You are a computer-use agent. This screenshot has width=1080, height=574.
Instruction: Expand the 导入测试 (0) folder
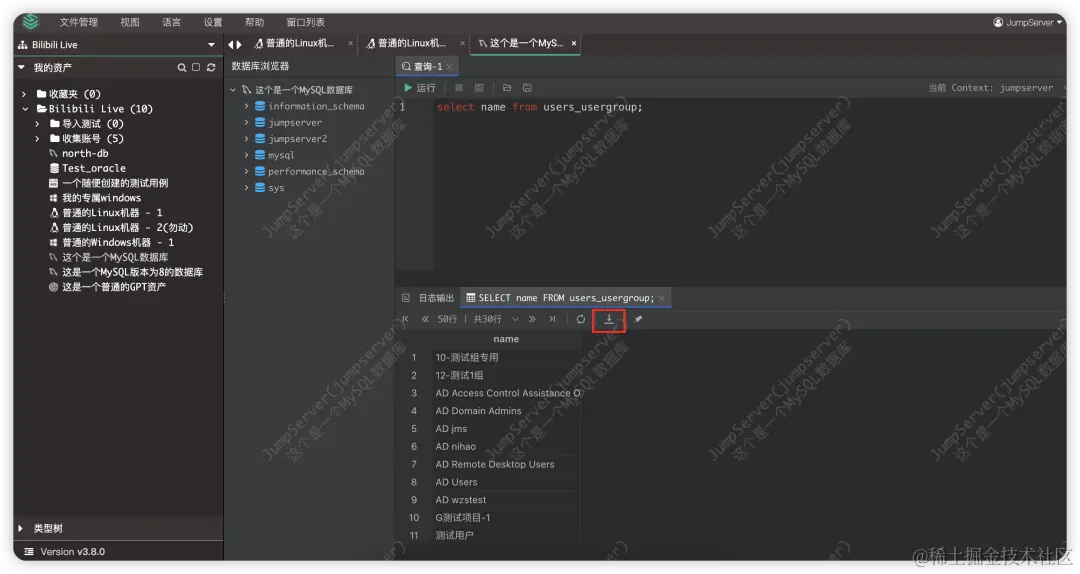coord(38,124)
